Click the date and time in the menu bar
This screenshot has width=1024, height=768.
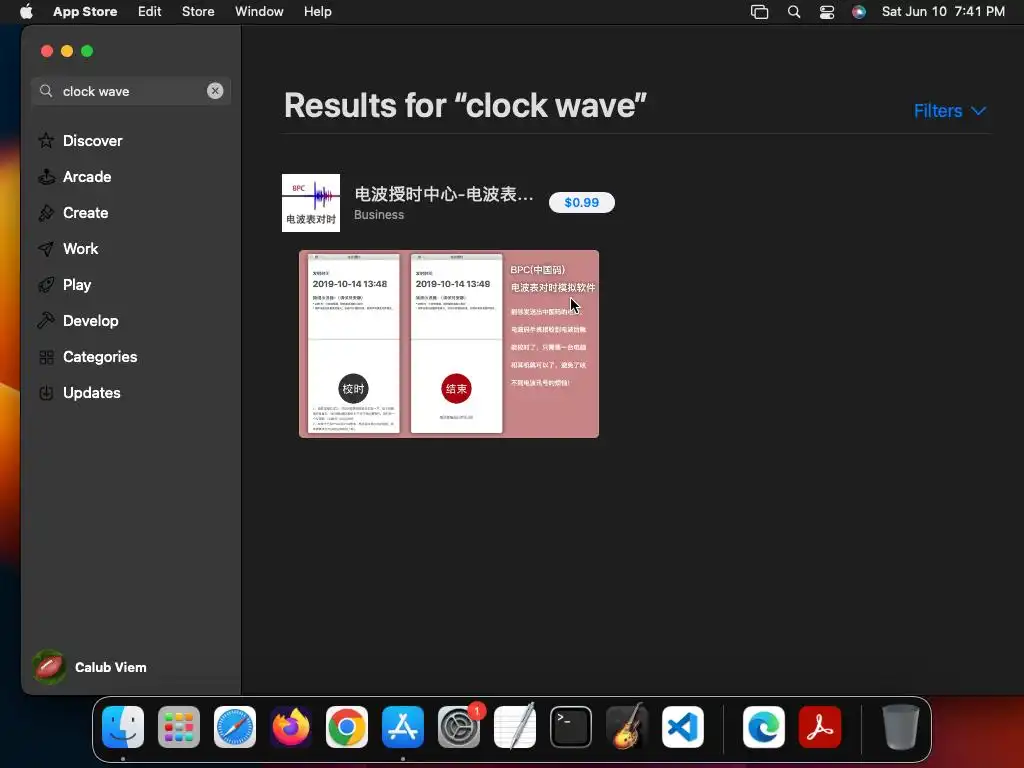(943, 12)
